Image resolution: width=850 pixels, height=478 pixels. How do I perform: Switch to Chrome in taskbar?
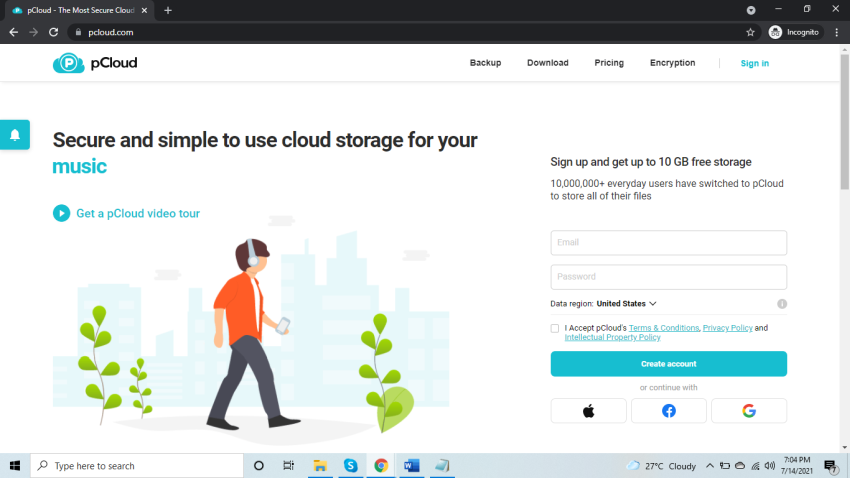(381, 466)
